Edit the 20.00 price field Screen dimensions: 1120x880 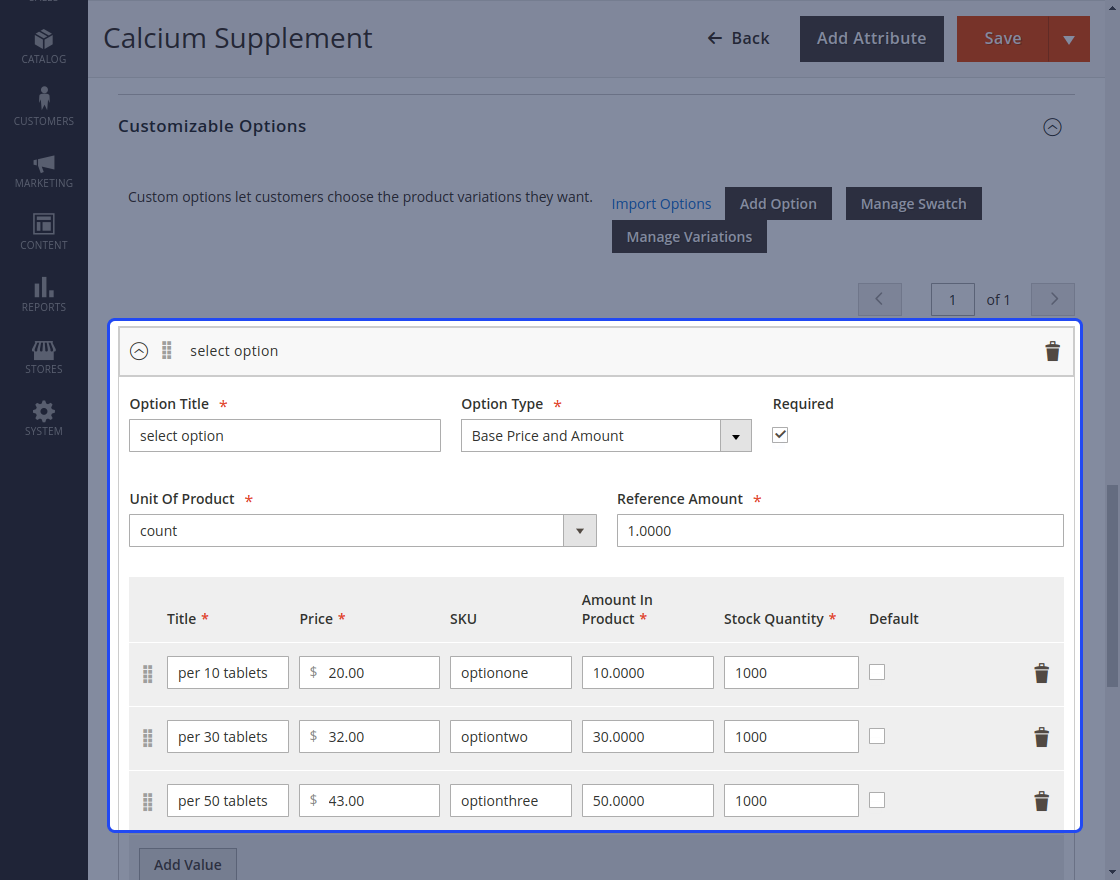(369, 673)
